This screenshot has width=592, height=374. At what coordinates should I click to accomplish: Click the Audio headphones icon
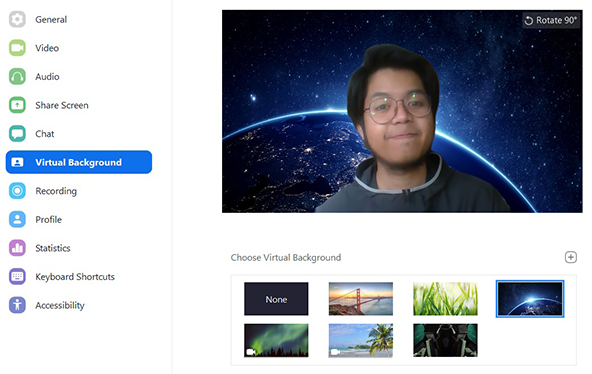pyautogui.click(x=17, y=77)
